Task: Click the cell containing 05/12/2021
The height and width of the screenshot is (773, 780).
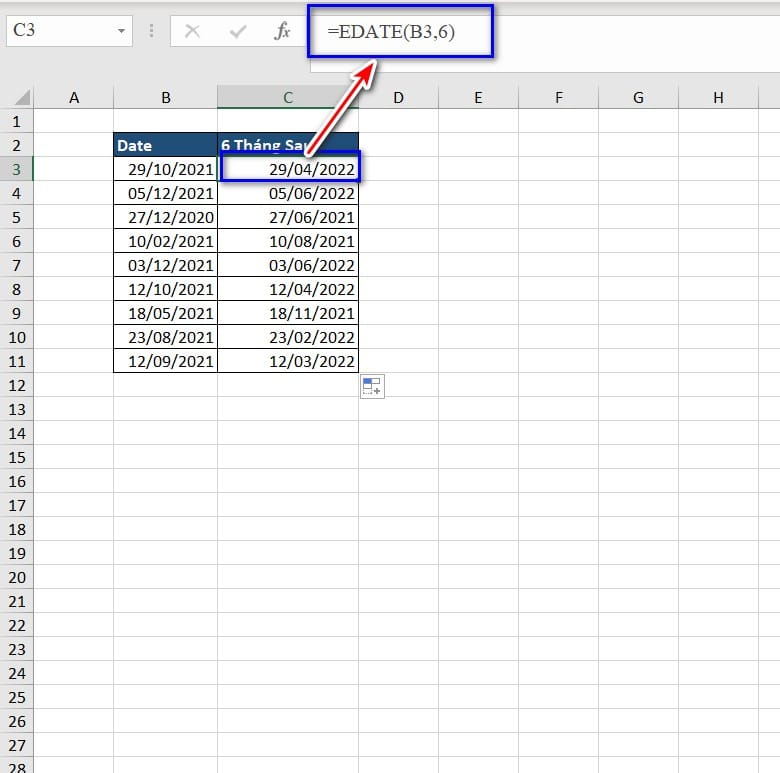Action: [x=165, y=193]
